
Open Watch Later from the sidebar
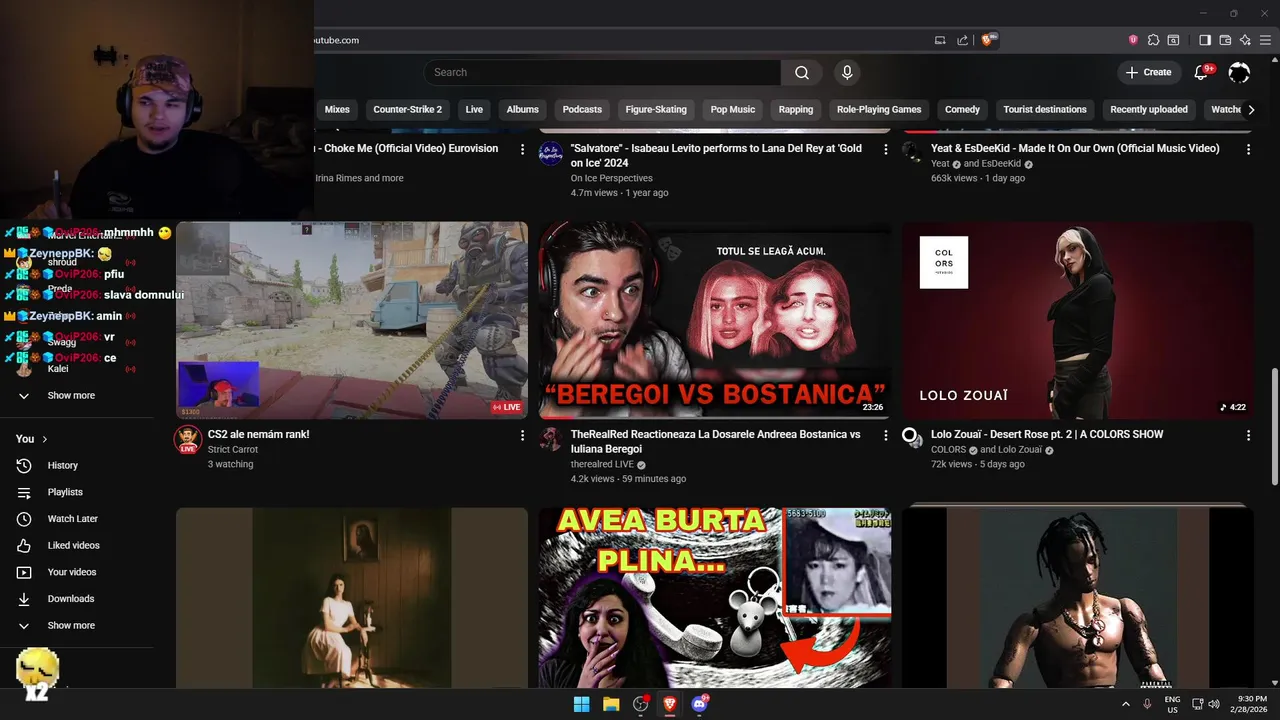click(72, 519)
